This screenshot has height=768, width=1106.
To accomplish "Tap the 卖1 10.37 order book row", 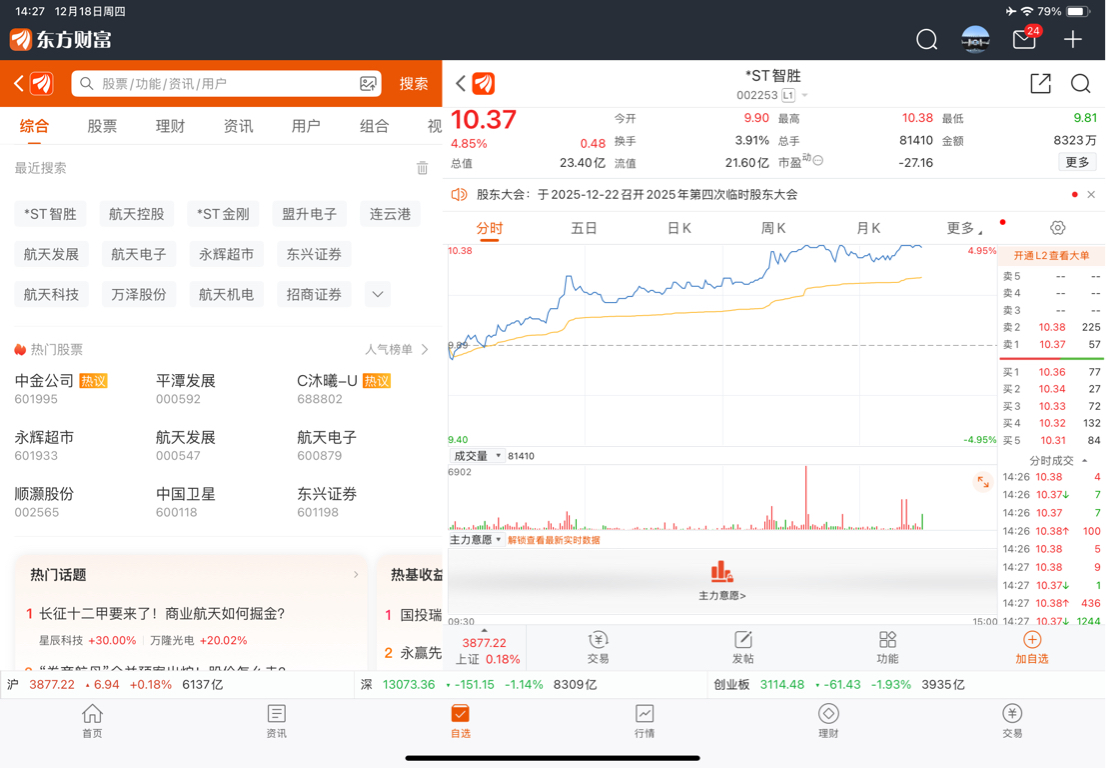I will [x=1051, y=344].
